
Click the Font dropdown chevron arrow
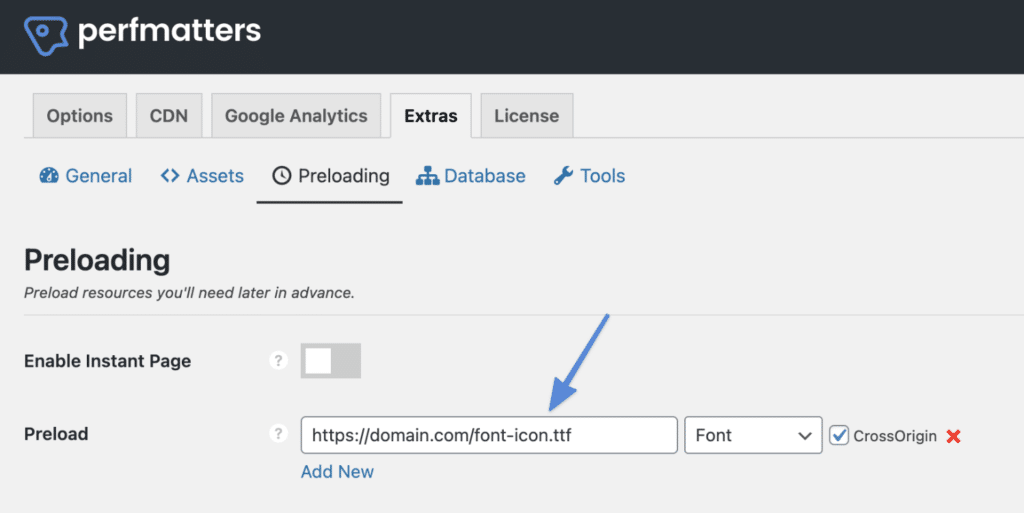pos(805,436)
